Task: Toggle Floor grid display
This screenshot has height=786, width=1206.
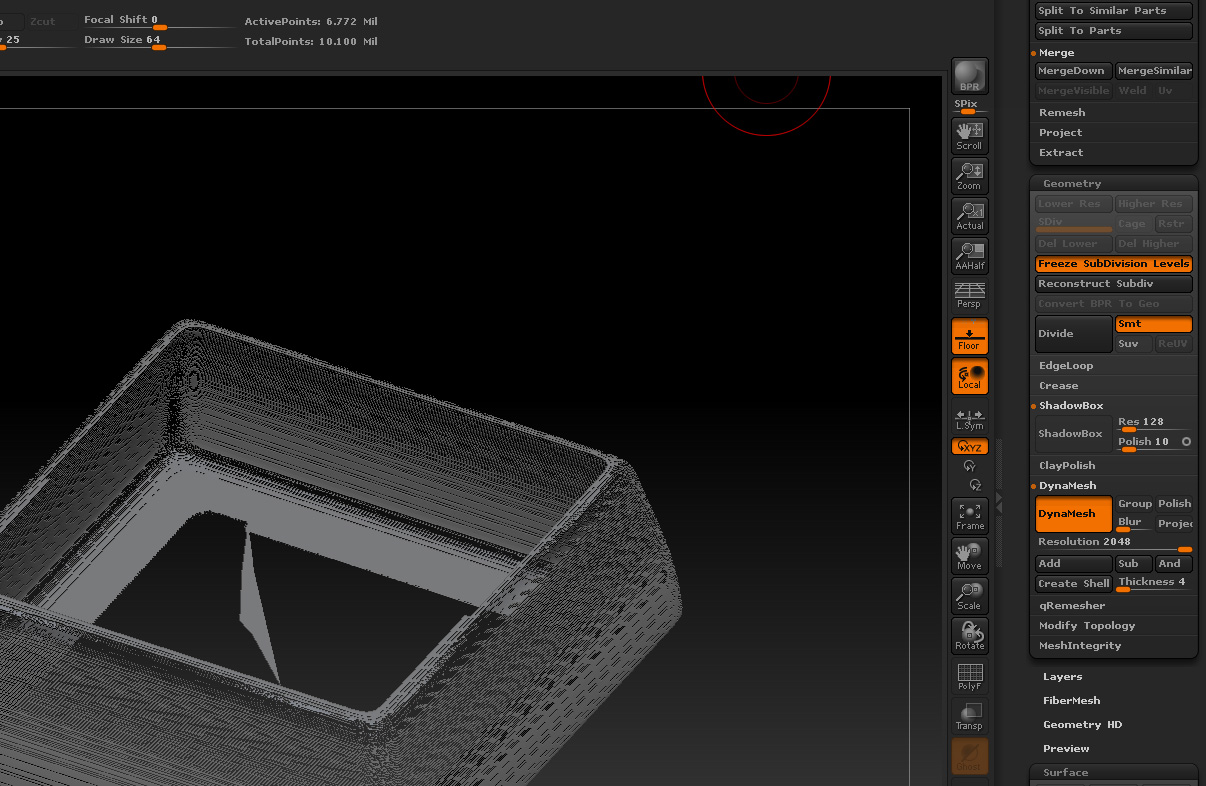Action: coord(968,335)
